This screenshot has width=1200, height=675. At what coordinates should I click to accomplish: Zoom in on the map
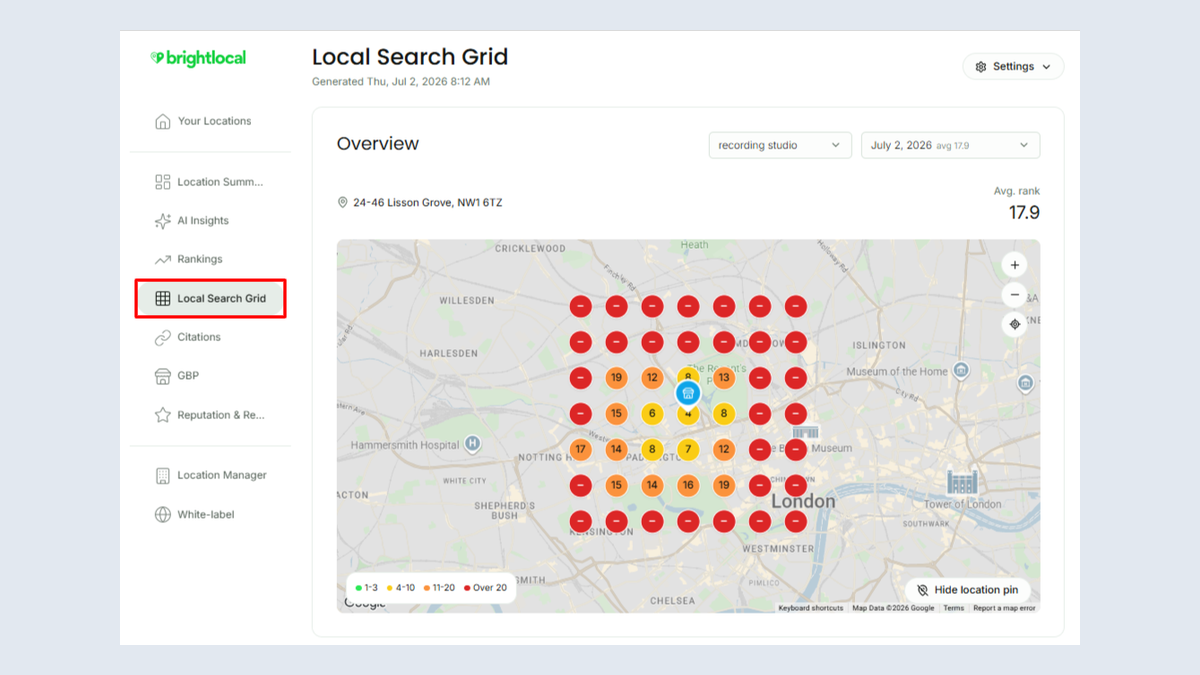click(x=1015, y=265)
